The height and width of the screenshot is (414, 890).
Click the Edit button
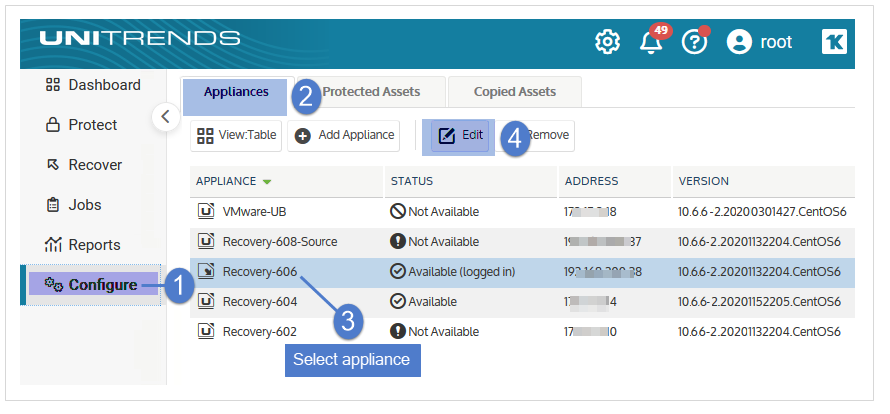pos(459,136)
